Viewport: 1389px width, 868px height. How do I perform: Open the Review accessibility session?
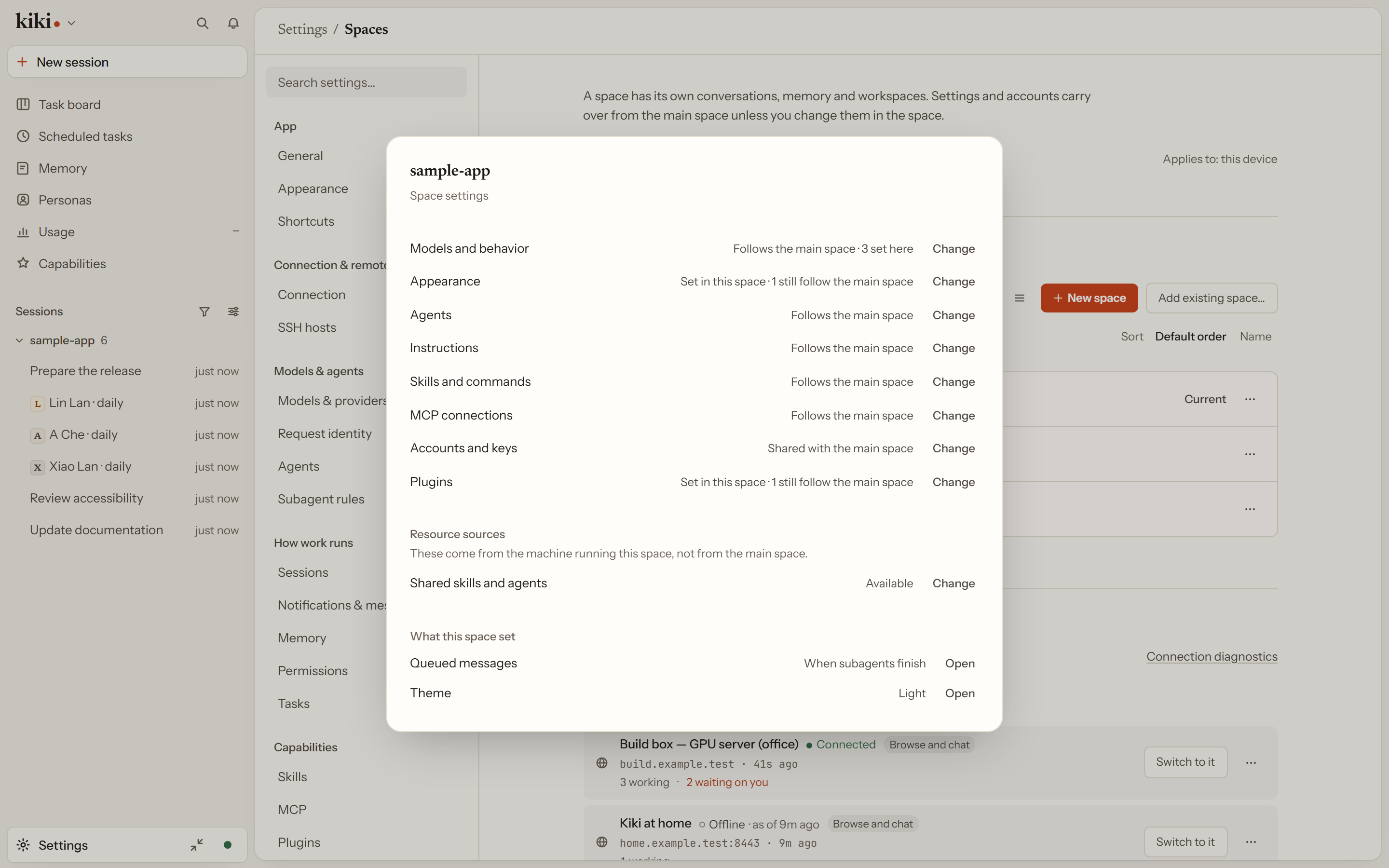[x=127, y=498]
